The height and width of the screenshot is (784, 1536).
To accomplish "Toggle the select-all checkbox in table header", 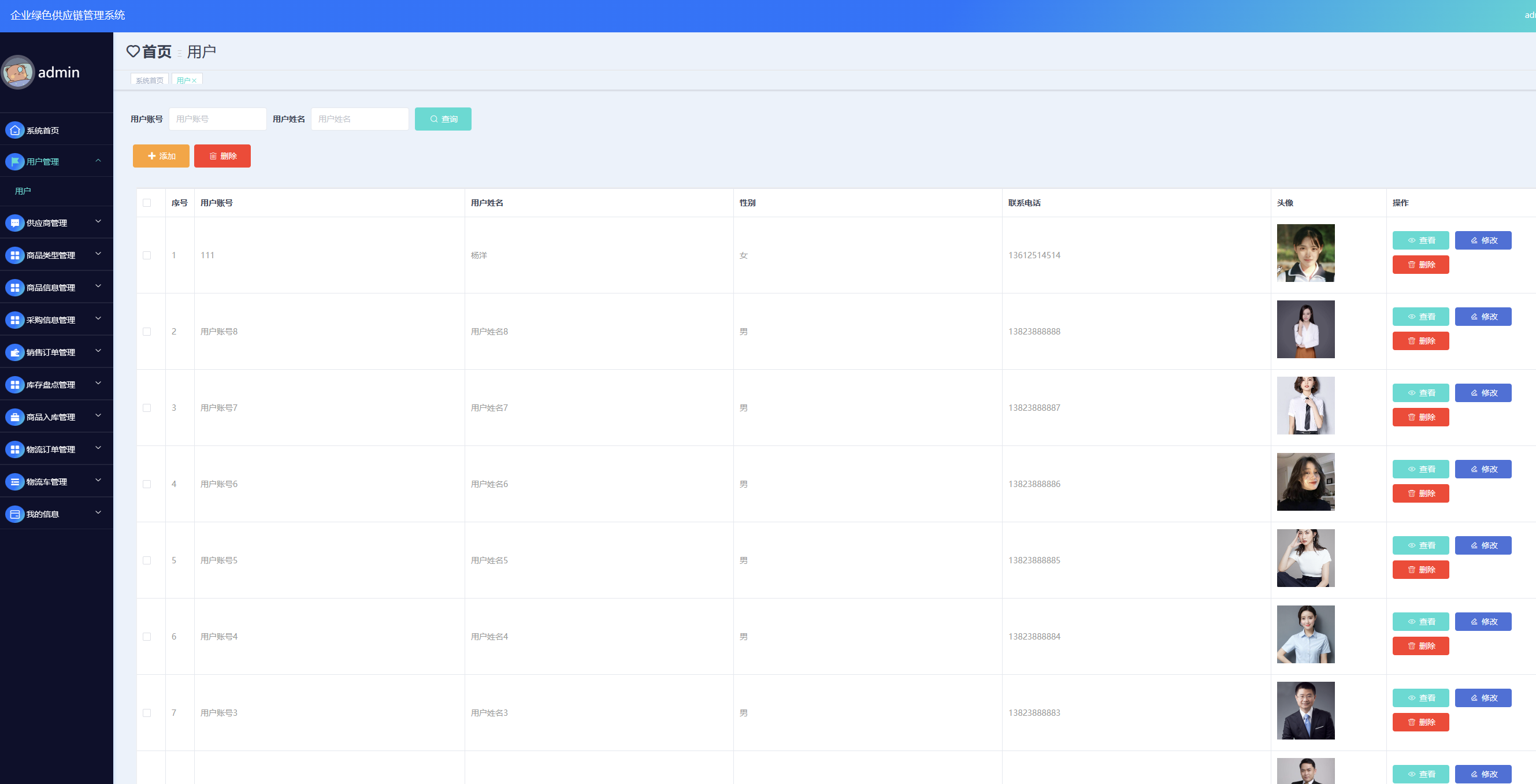I will 147,203.
